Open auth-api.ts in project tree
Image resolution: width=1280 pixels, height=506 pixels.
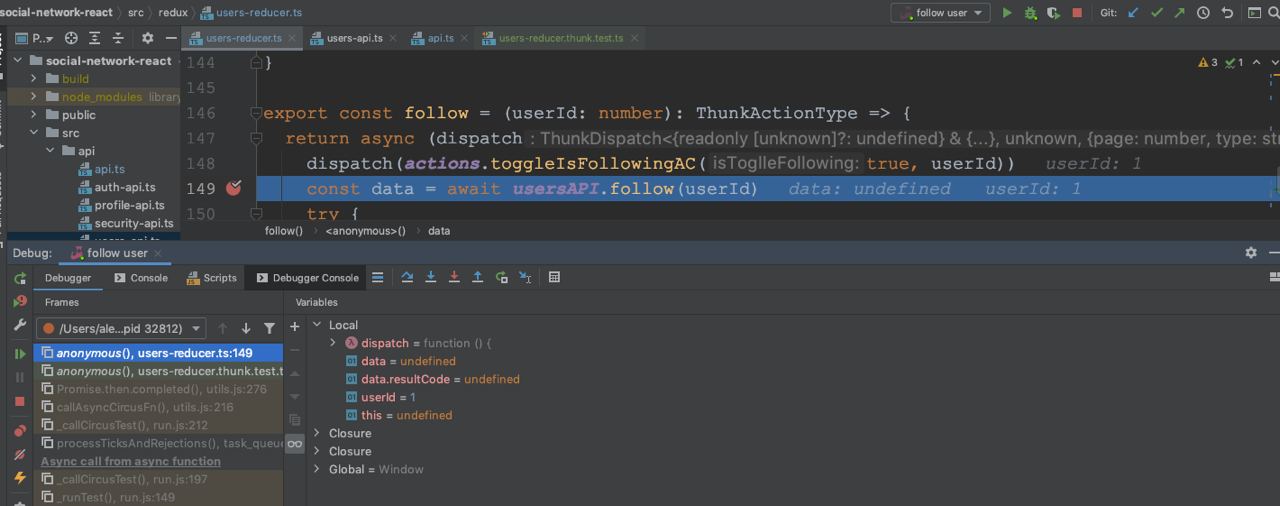[x=125, y=187]
